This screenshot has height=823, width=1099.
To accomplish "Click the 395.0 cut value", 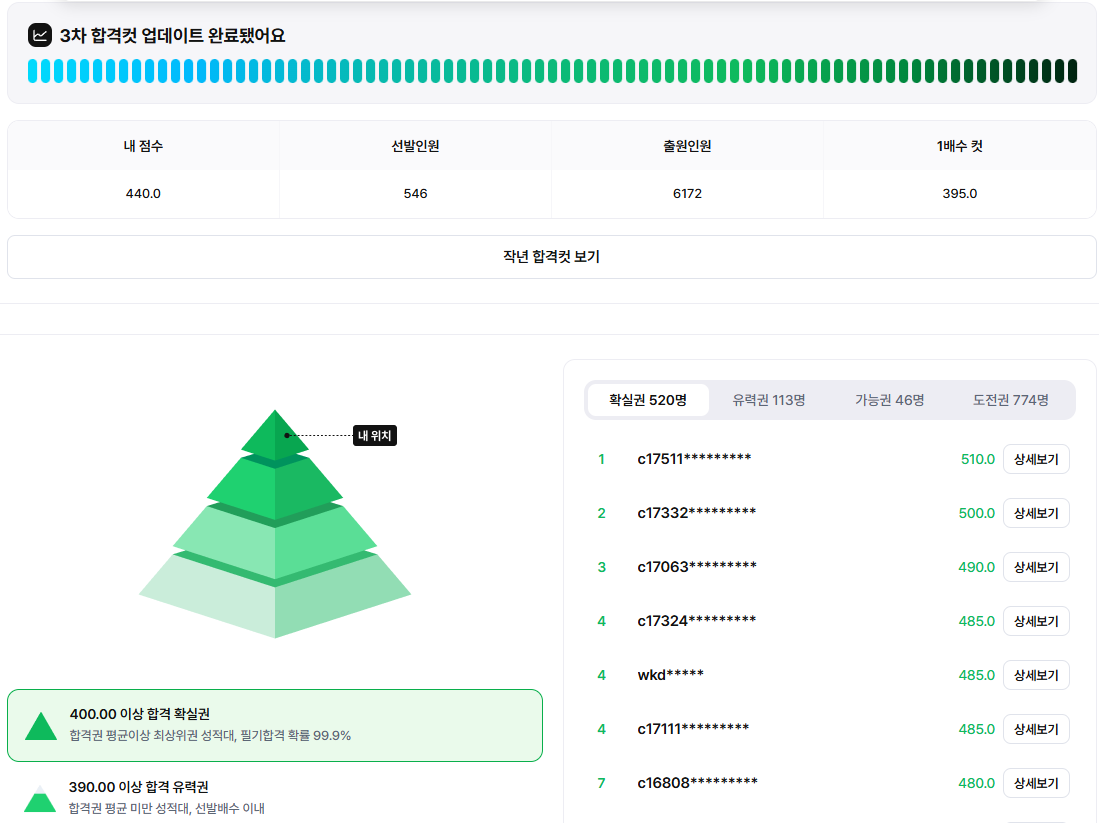I will (960, 193).
